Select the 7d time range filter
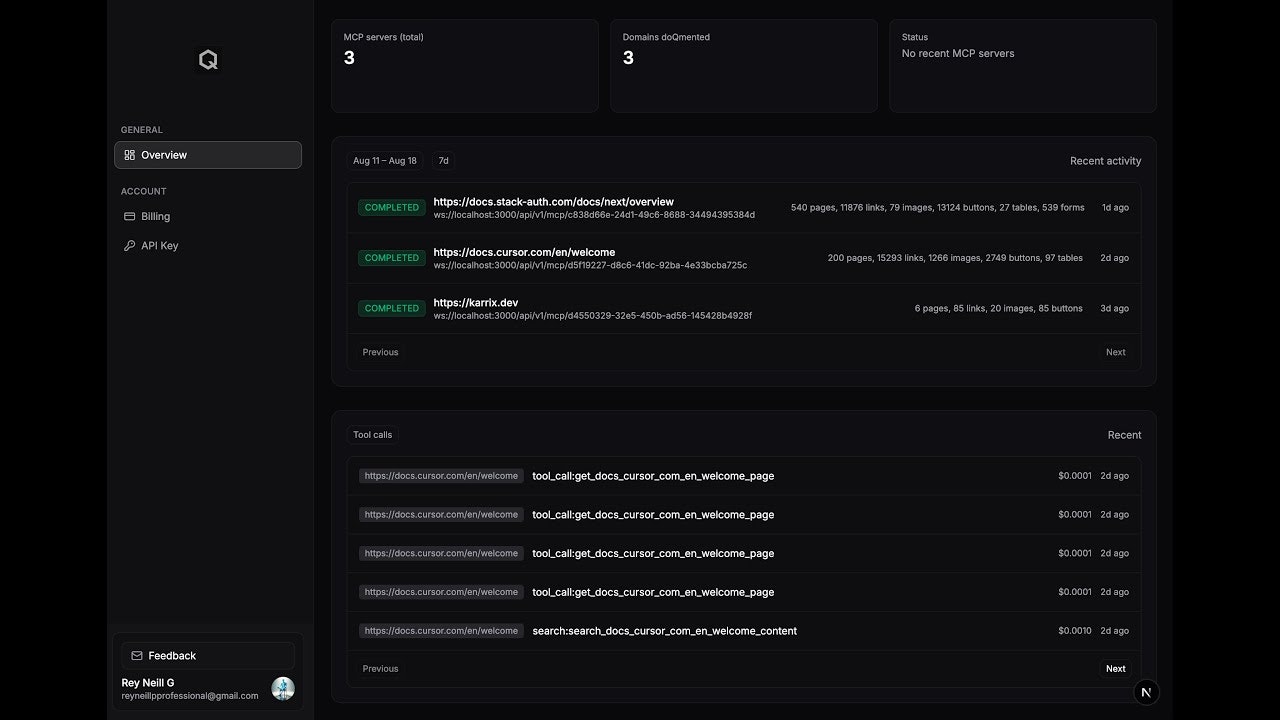 coord(443,161)
